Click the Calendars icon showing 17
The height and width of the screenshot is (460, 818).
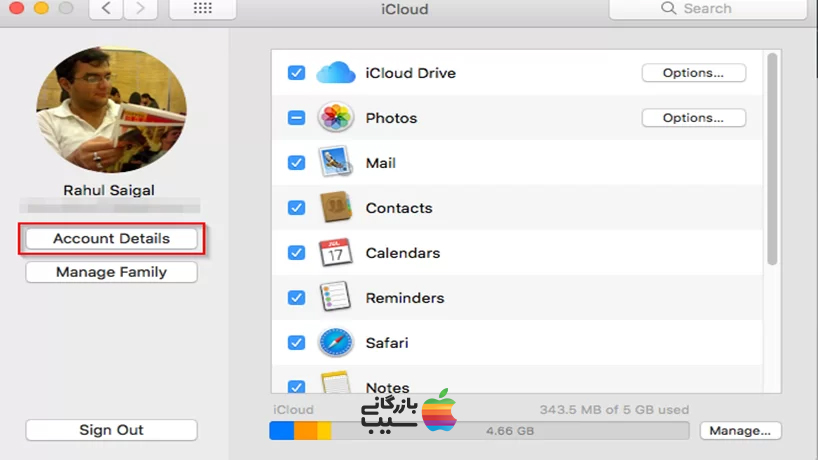[335, 252]
